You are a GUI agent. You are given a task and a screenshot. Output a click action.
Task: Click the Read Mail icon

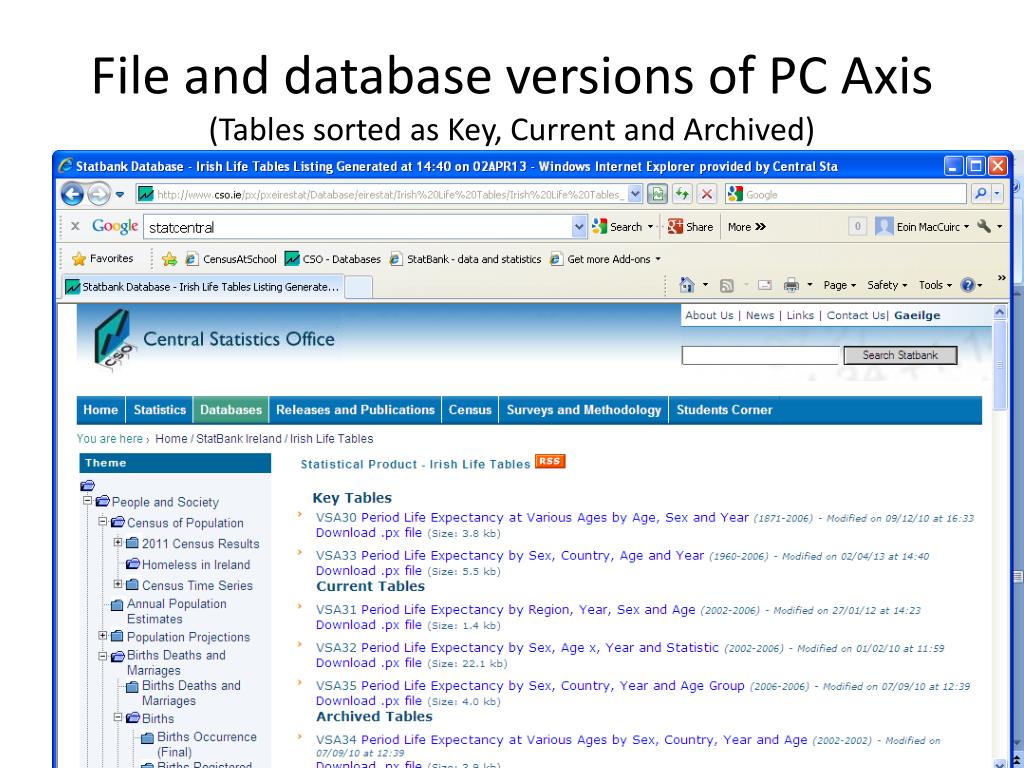pos(765,285)
